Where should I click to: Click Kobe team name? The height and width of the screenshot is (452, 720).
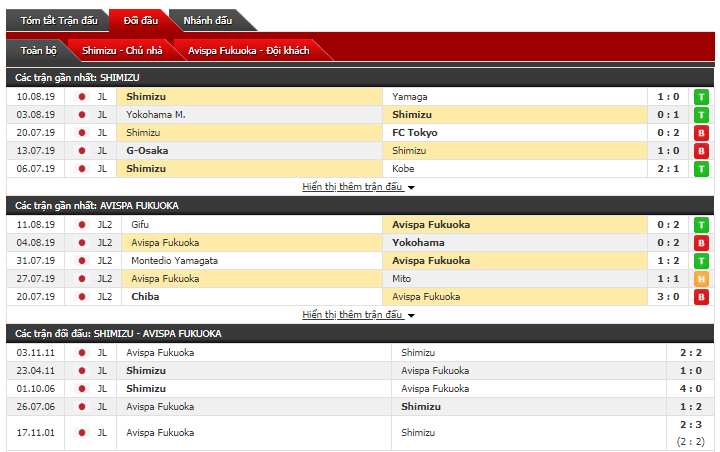pyautogui.click(x=403, y=169)
